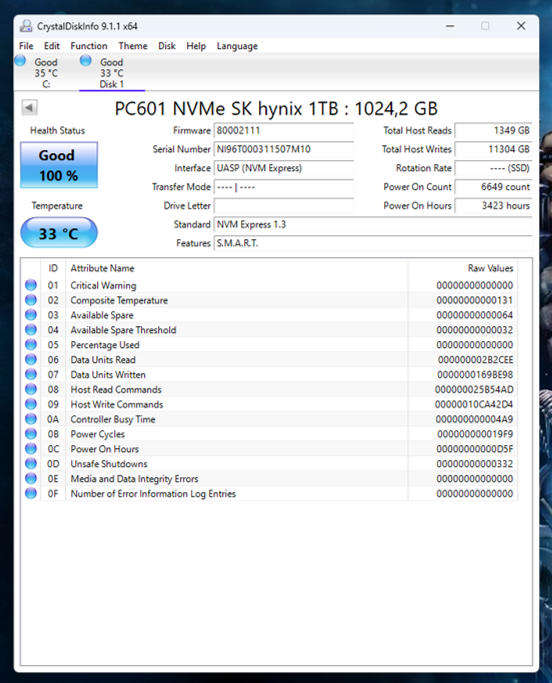The height and width of the screenshot is (683, 552).
Task: Click the Interface field UASP (NVM Express)
Action: coord(283,168)
